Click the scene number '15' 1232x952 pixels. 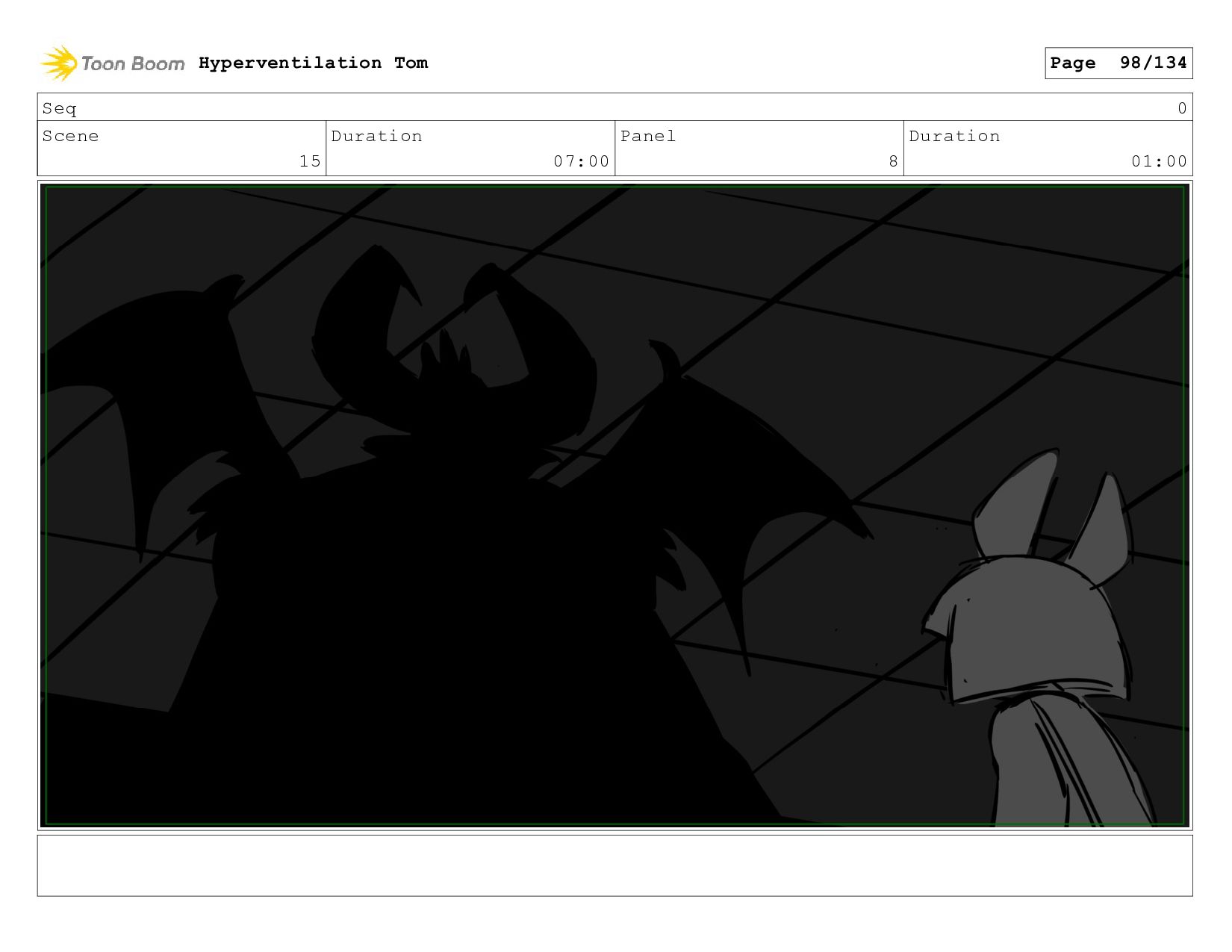point(310,161)
